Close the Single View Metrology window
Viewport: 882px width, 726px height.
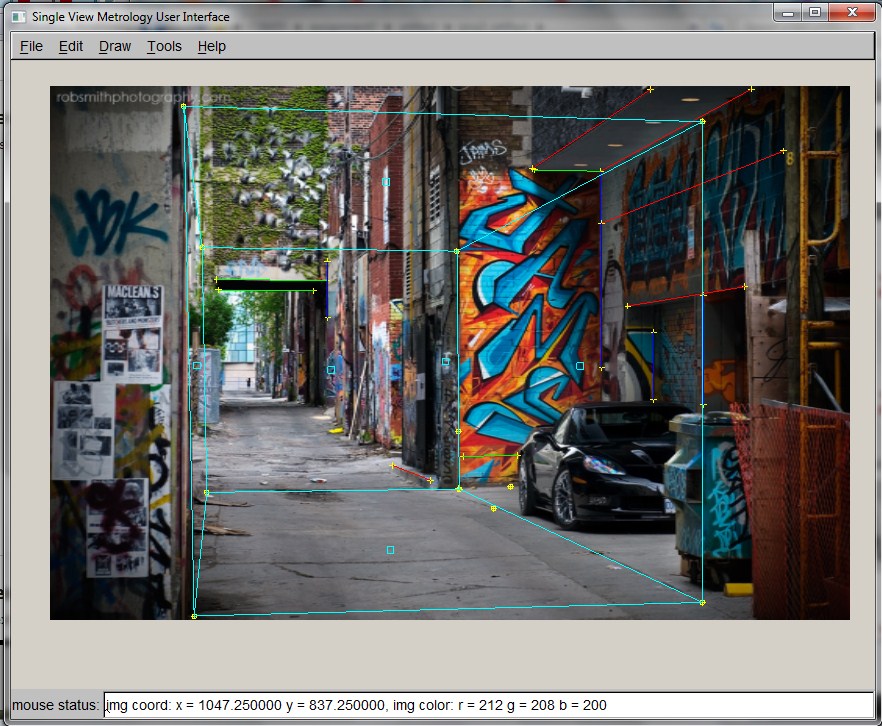click(x=852, y=12)
